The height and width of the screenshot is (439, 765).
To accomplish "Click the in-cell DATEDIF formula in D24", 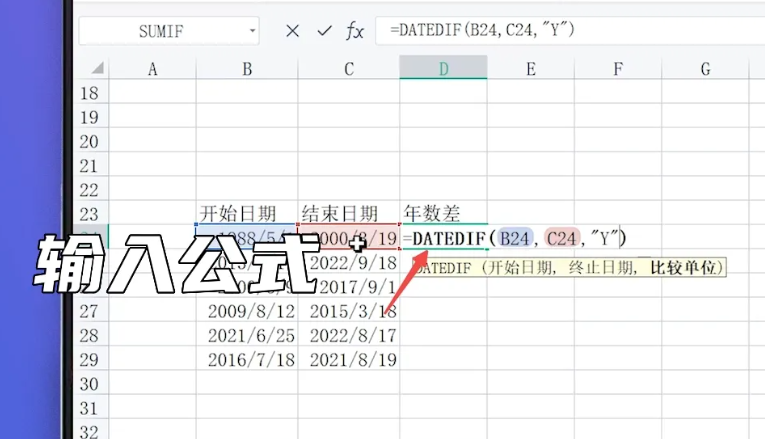I will (515, 239).
